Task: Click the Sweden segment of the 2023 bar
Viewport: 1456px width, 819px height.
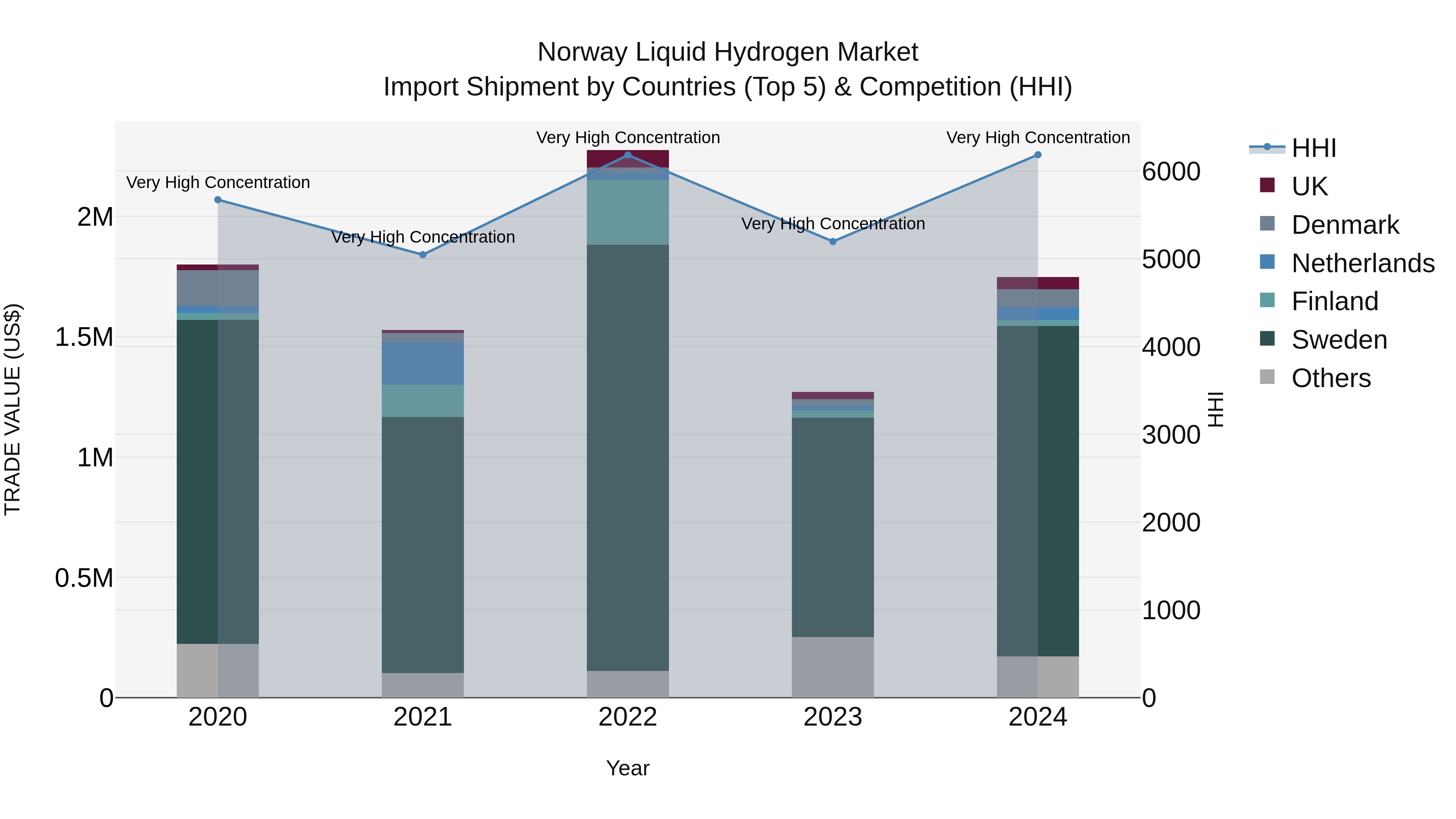Action: (x=833, y=527)
